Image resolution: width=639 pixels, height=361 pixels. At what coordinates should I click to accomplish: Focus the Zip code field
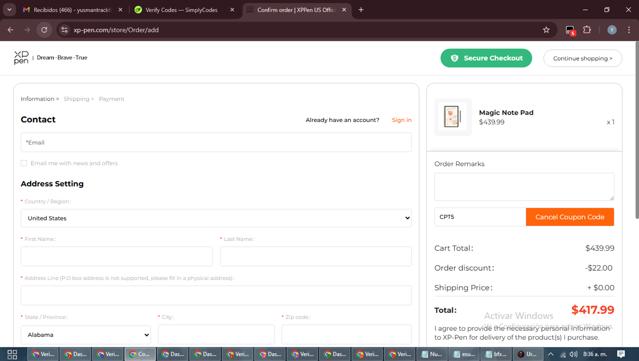[346, 335]
